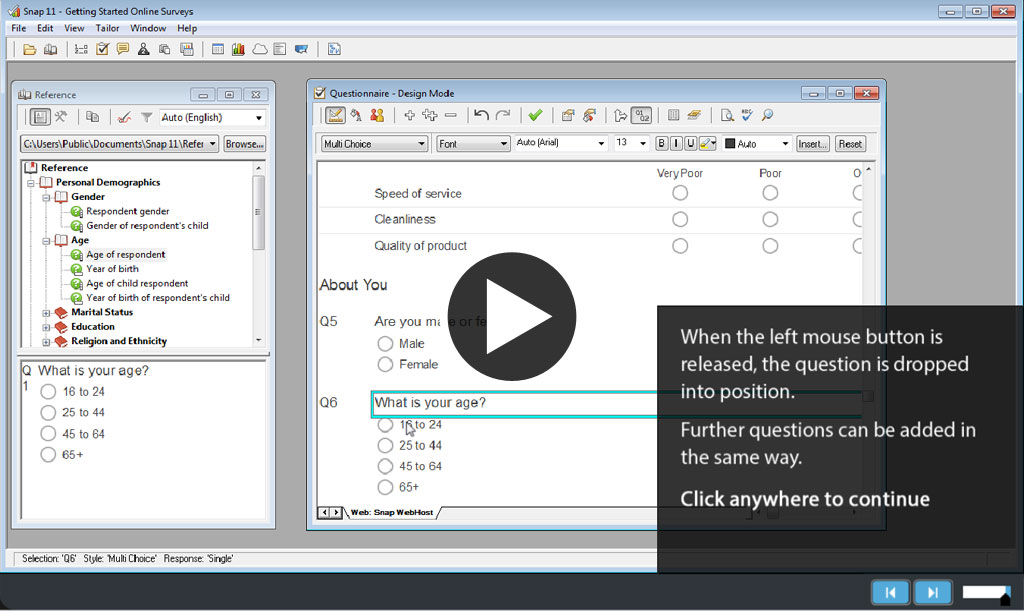Screen dimensions: 1024x611
Task: Open the Variables list icon
Action: click(x=81, y=50)
